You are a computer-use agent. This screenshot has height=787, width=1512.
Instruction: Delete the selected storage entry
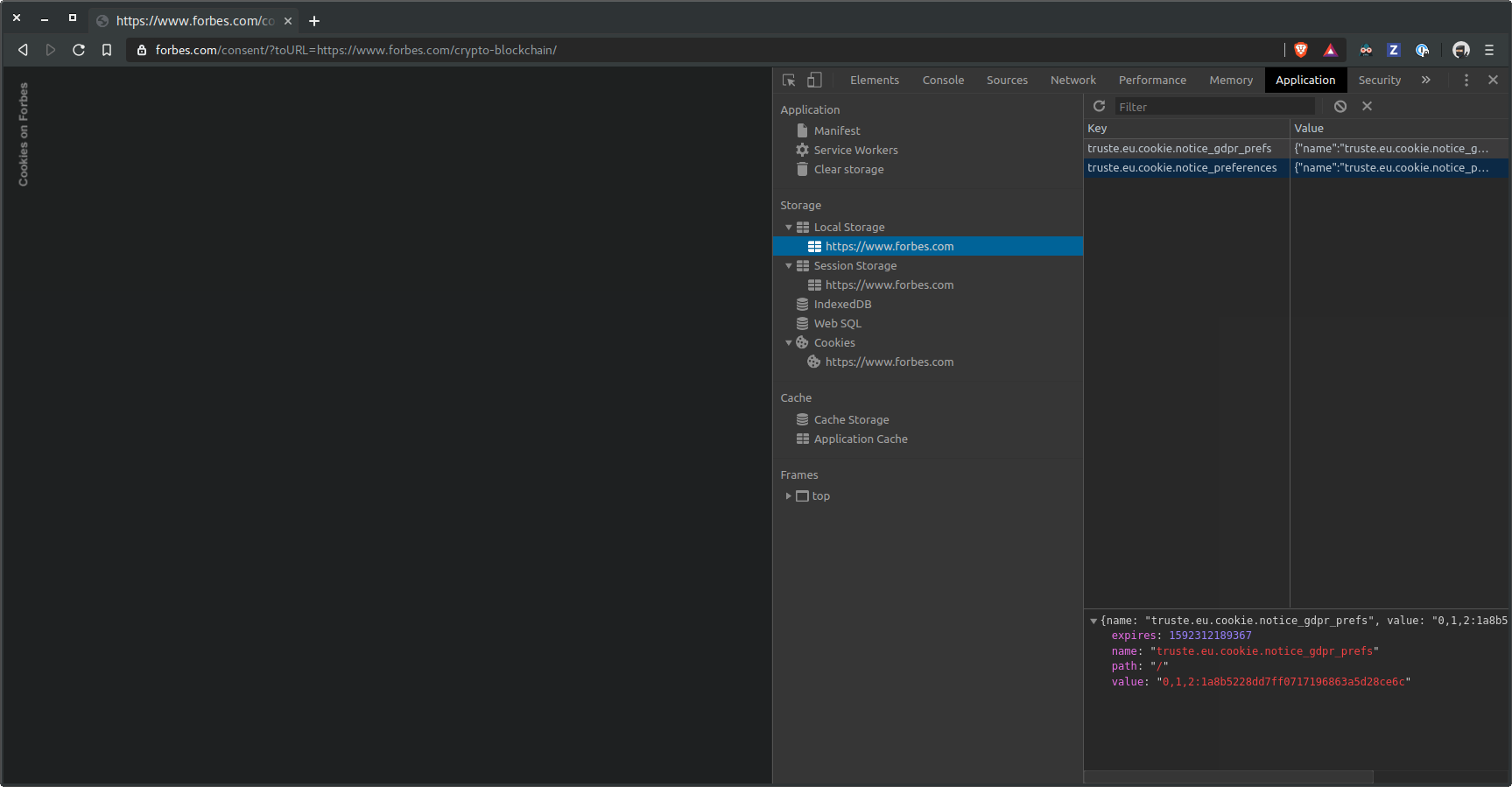coord(1367,106)
